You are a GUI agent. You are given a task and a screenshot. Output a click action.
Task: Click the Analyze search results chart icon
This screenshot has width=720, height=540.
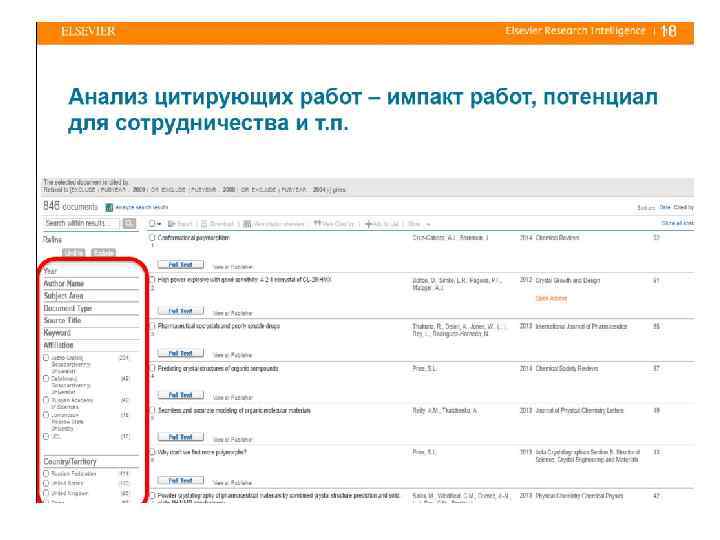click(x=109, y=208)
